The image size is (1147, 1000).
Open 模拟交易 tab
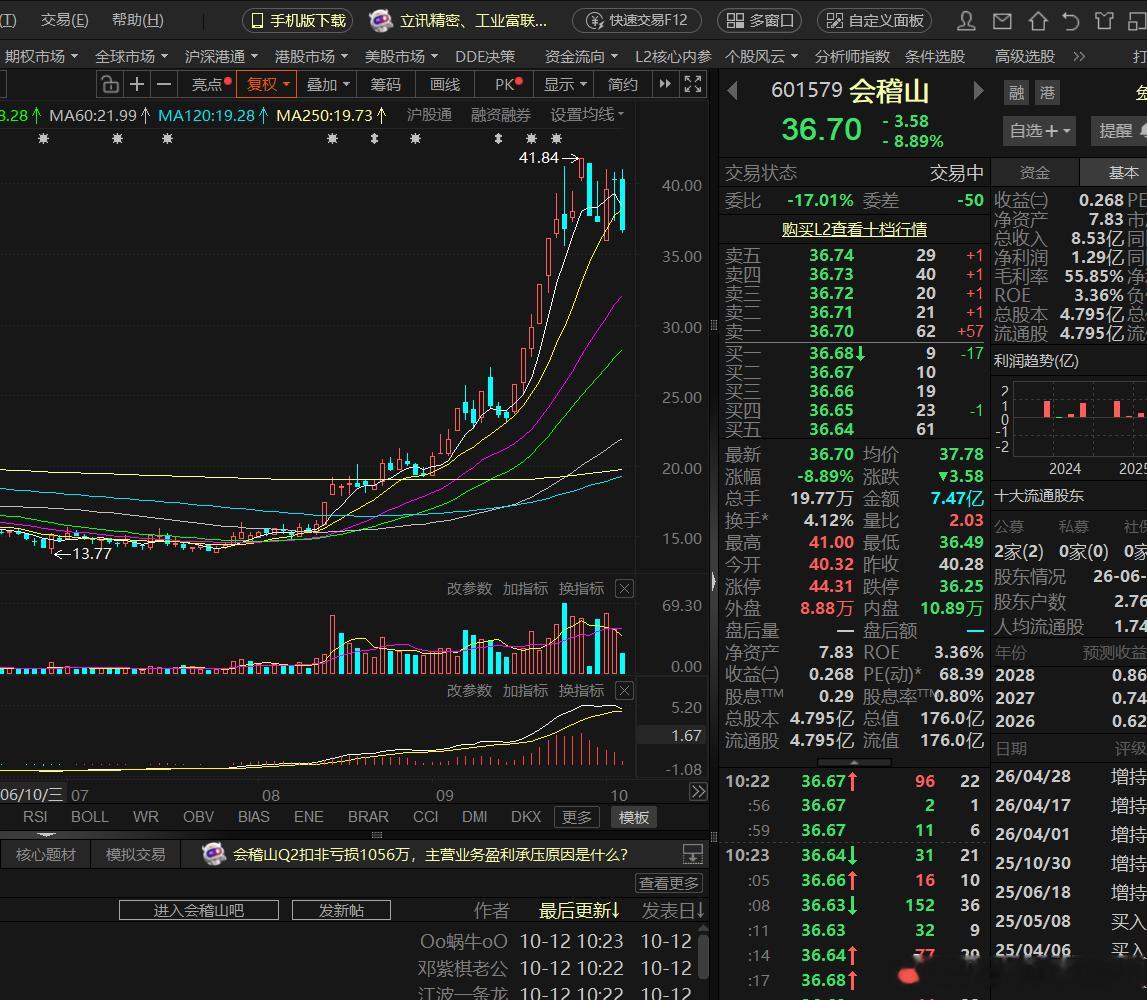pos(135,854)
